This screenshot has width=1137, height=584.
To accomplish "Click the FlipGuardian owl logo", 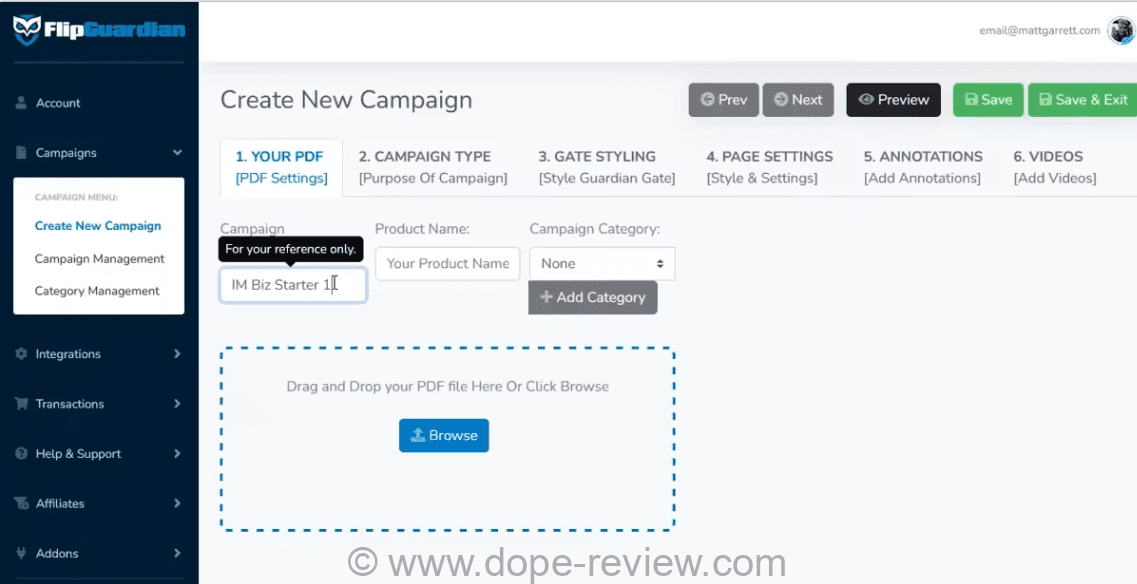I will (27, 29).
